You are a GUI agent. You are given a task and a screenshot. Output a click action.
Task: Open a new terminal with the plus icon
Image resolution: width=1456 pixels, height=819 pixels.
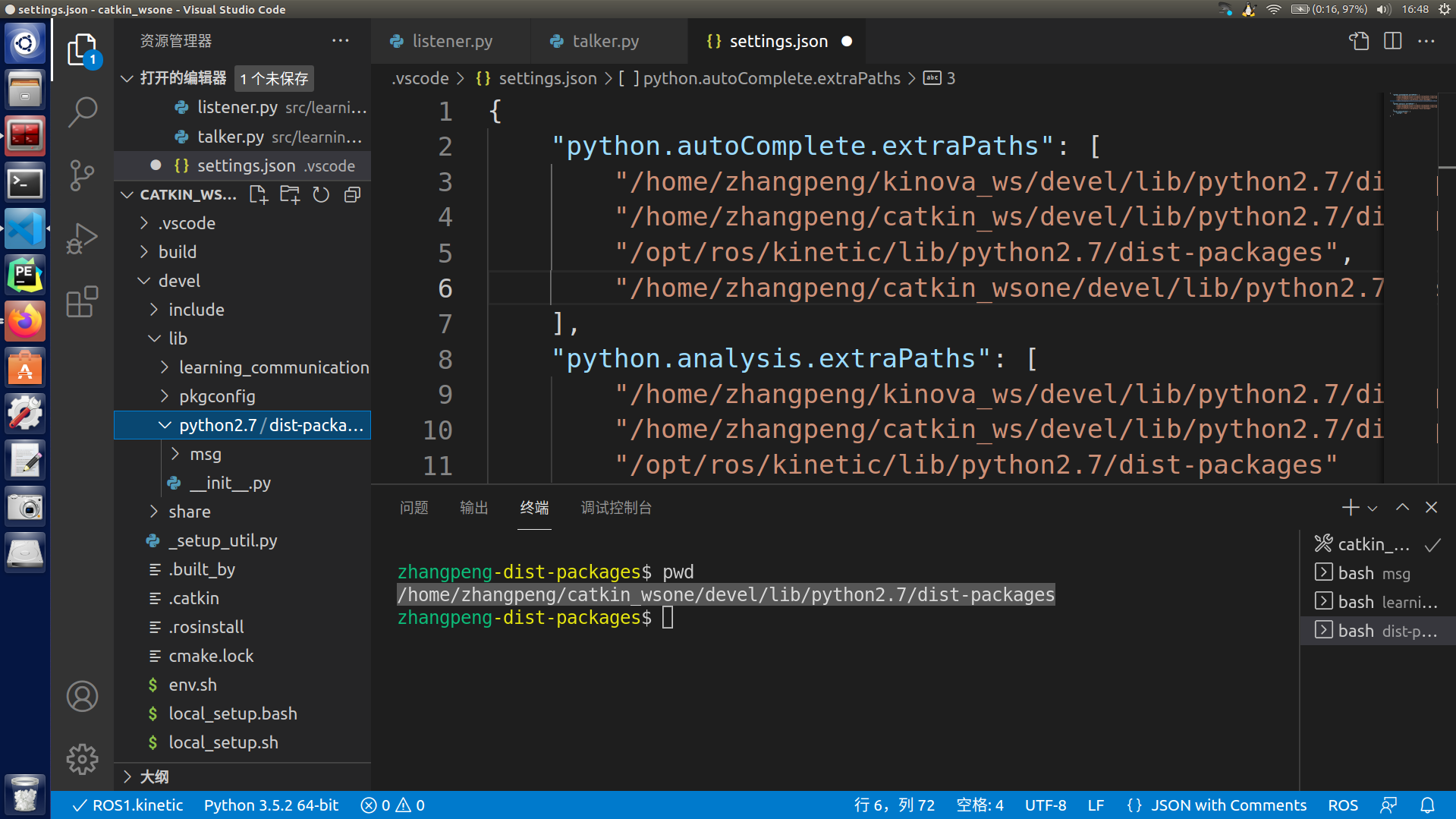click(1349, 507)
